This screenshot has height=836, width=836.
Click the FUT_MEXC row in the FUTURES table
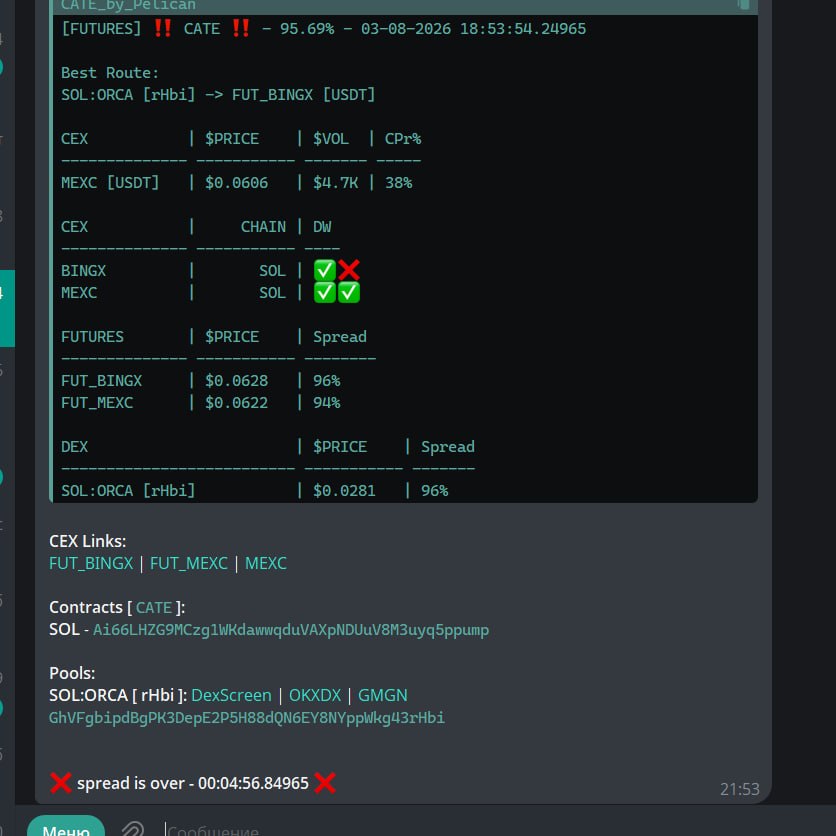97,403
